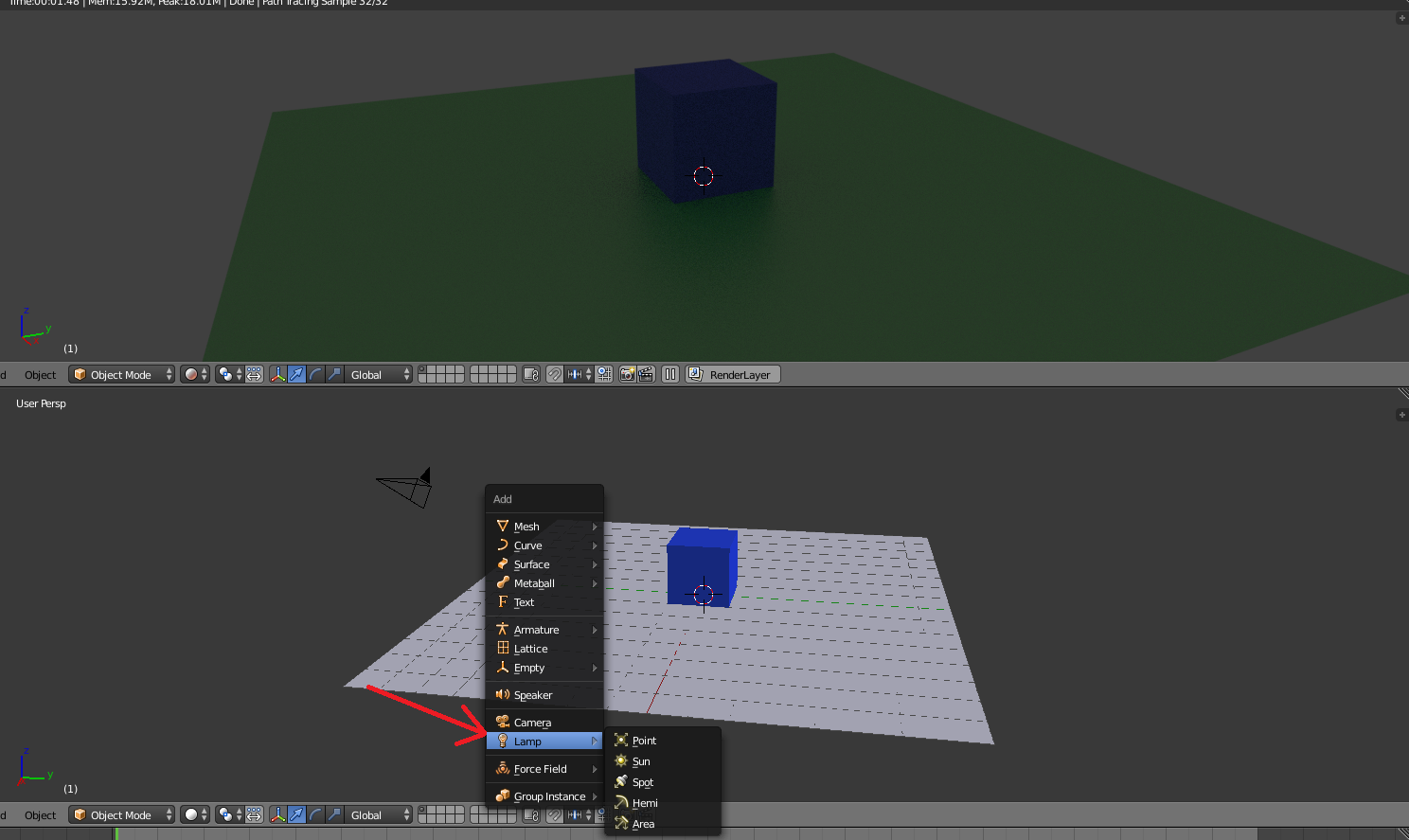
Task: Open Group Instance submenu in Add menu
Action: pyautogui.click(x=544, y=795)
